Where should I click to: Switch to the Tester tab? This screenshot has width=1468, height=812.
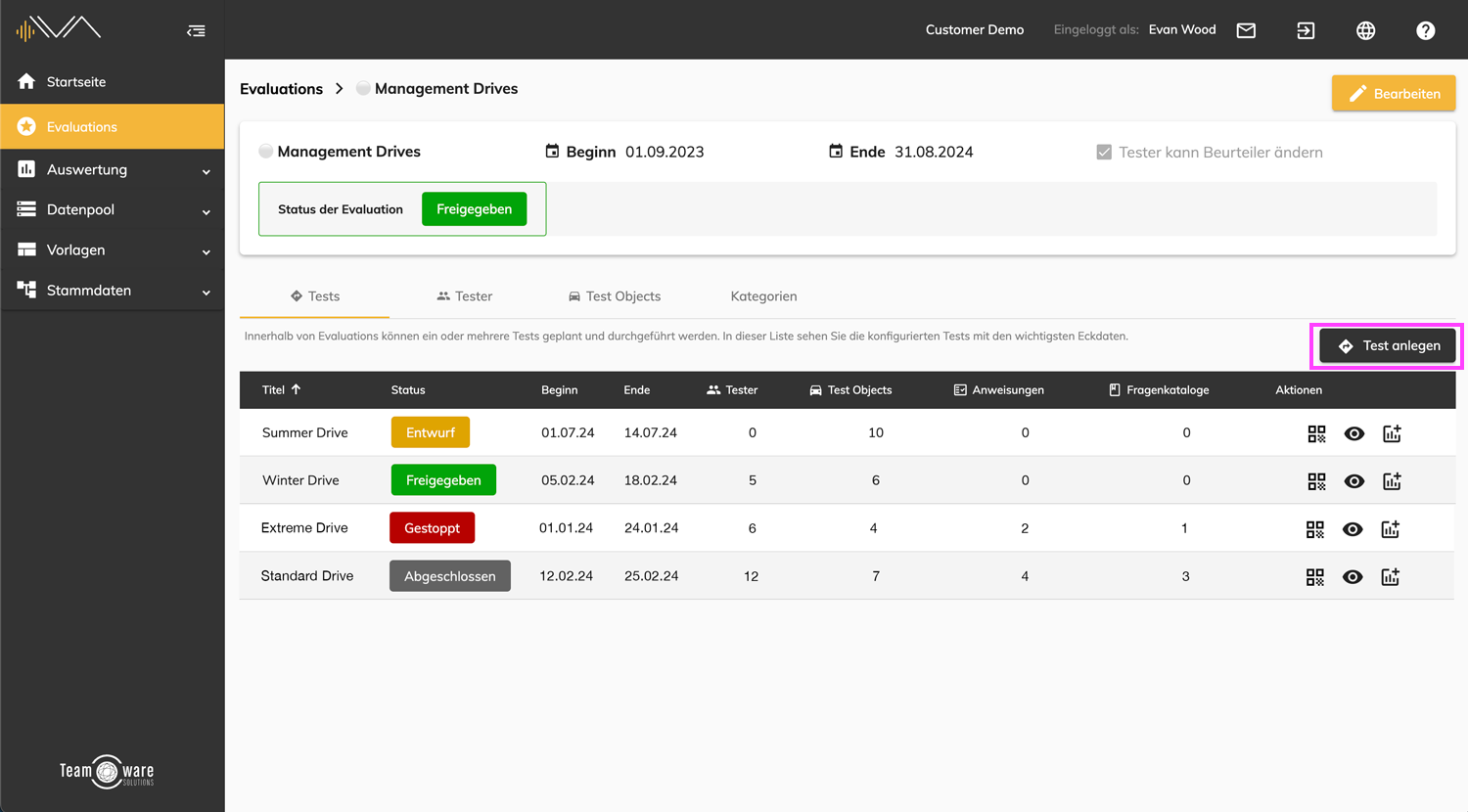tap(464, 296)
